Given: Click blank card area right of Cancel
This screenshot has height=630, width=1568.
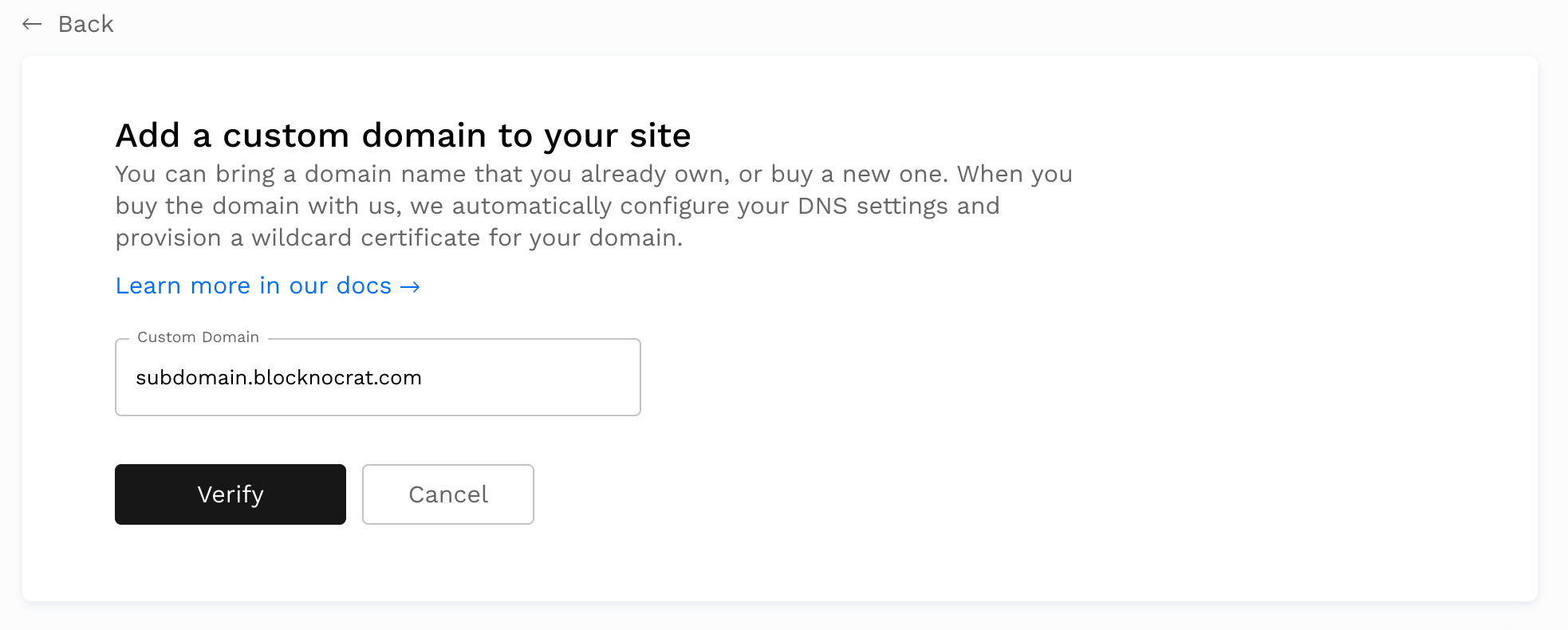Looking at the screenshot, I should (x=877, y=494).
